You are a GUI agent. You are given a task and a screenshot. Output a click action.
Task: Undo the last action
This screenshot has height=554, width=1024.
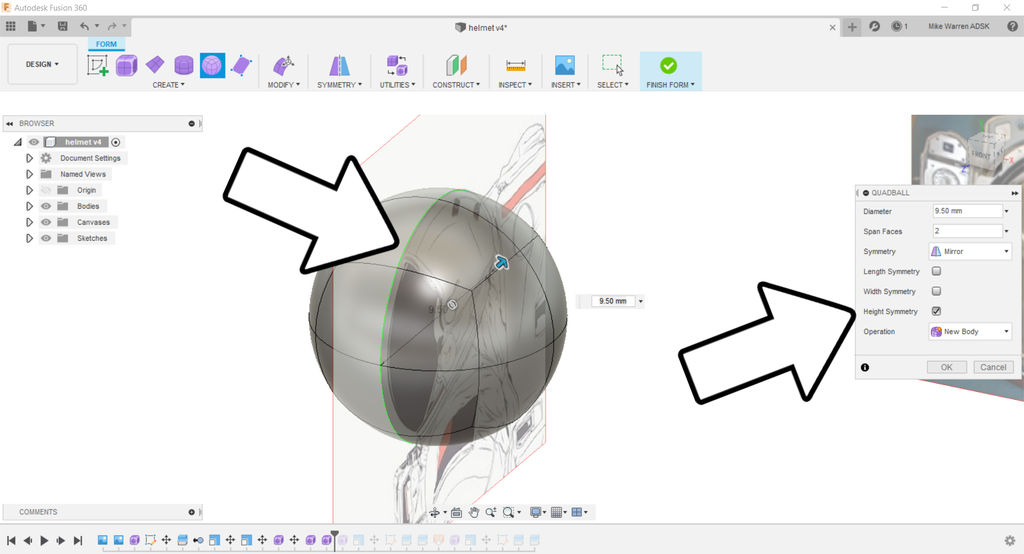(x=84, y=26)
